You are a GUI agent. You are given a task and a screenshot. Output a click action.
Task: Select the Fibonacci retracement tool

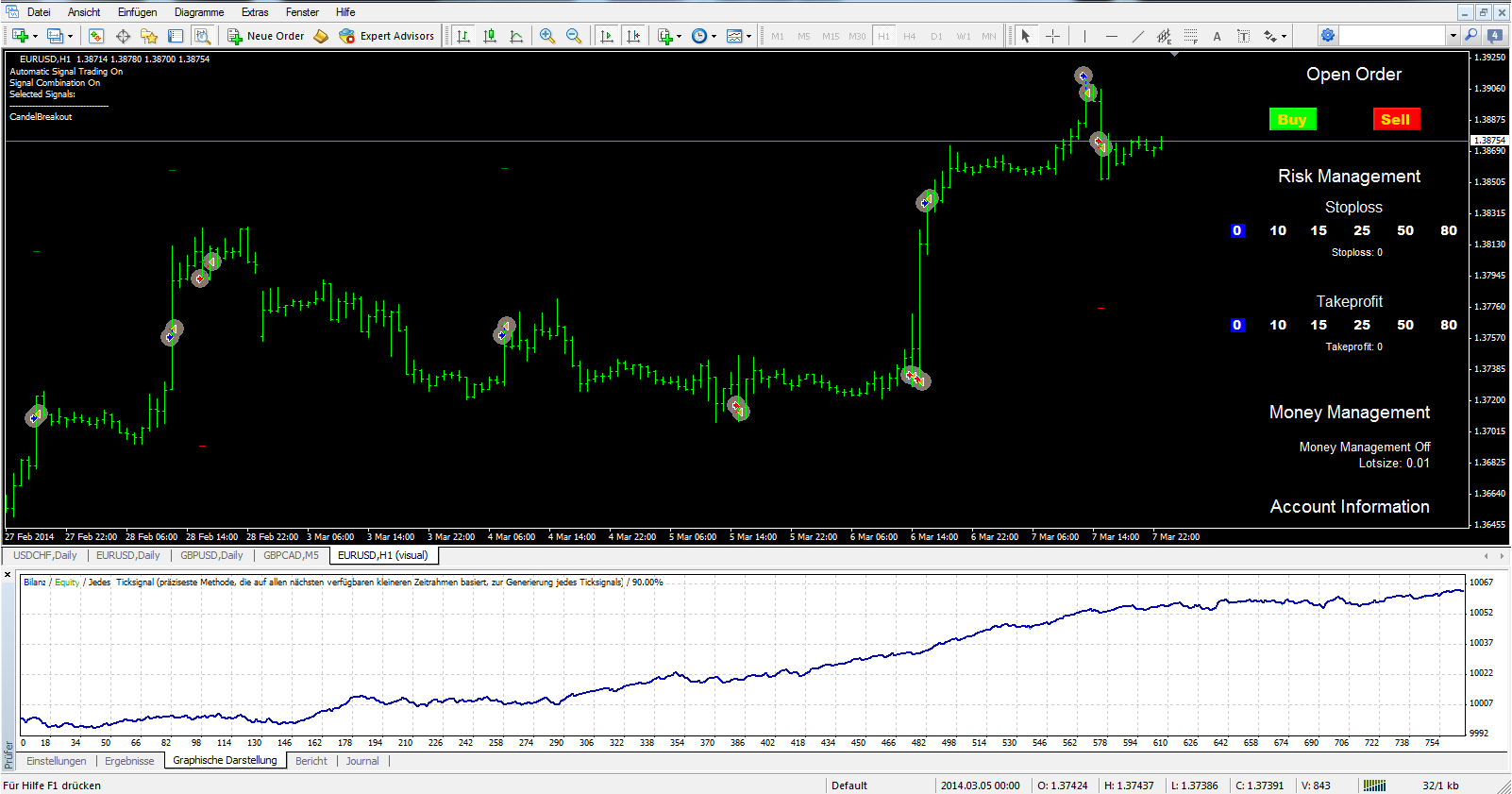tap(1190, 36)
